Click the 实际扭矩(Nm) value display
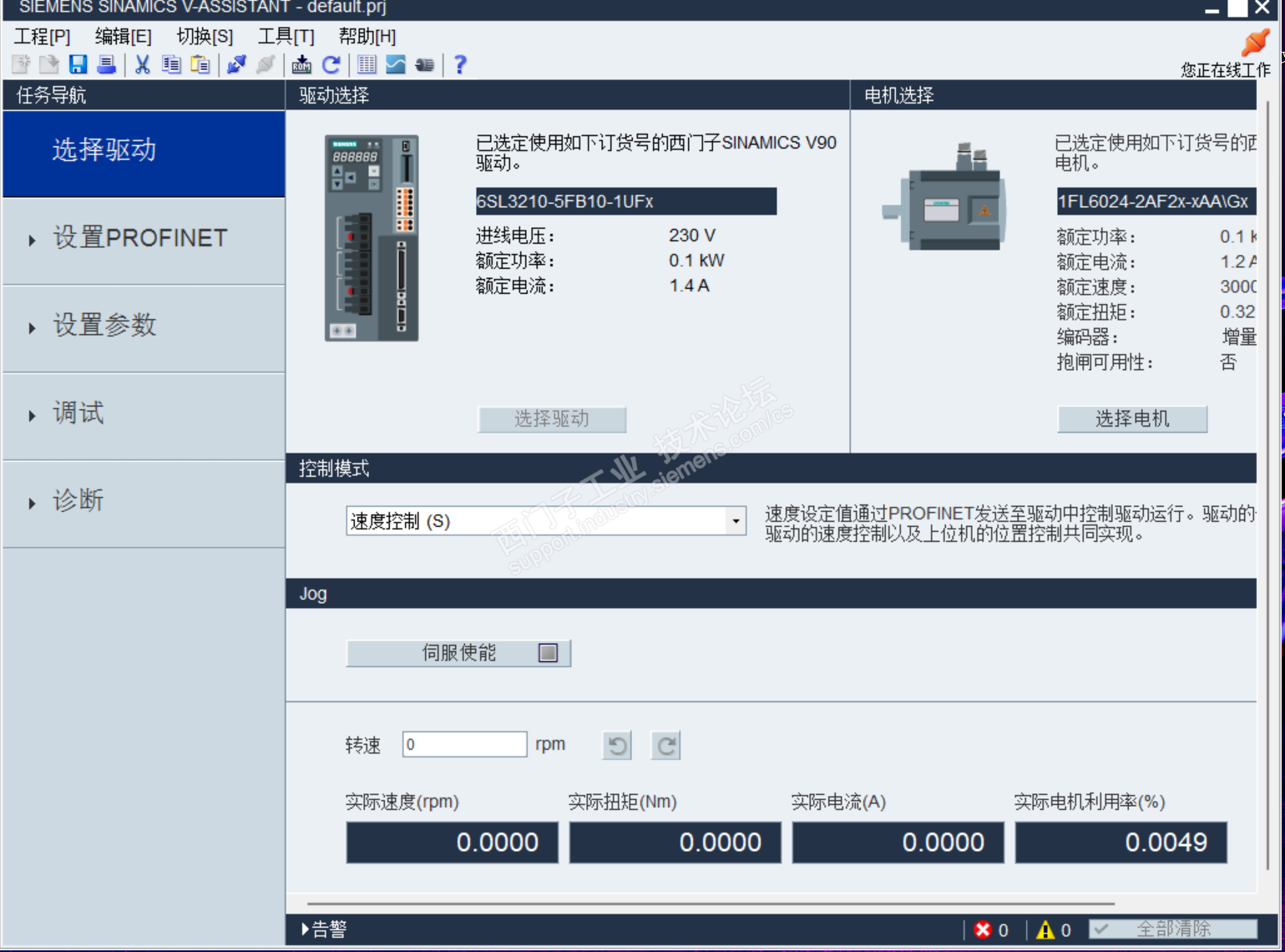 coord(675,843)
